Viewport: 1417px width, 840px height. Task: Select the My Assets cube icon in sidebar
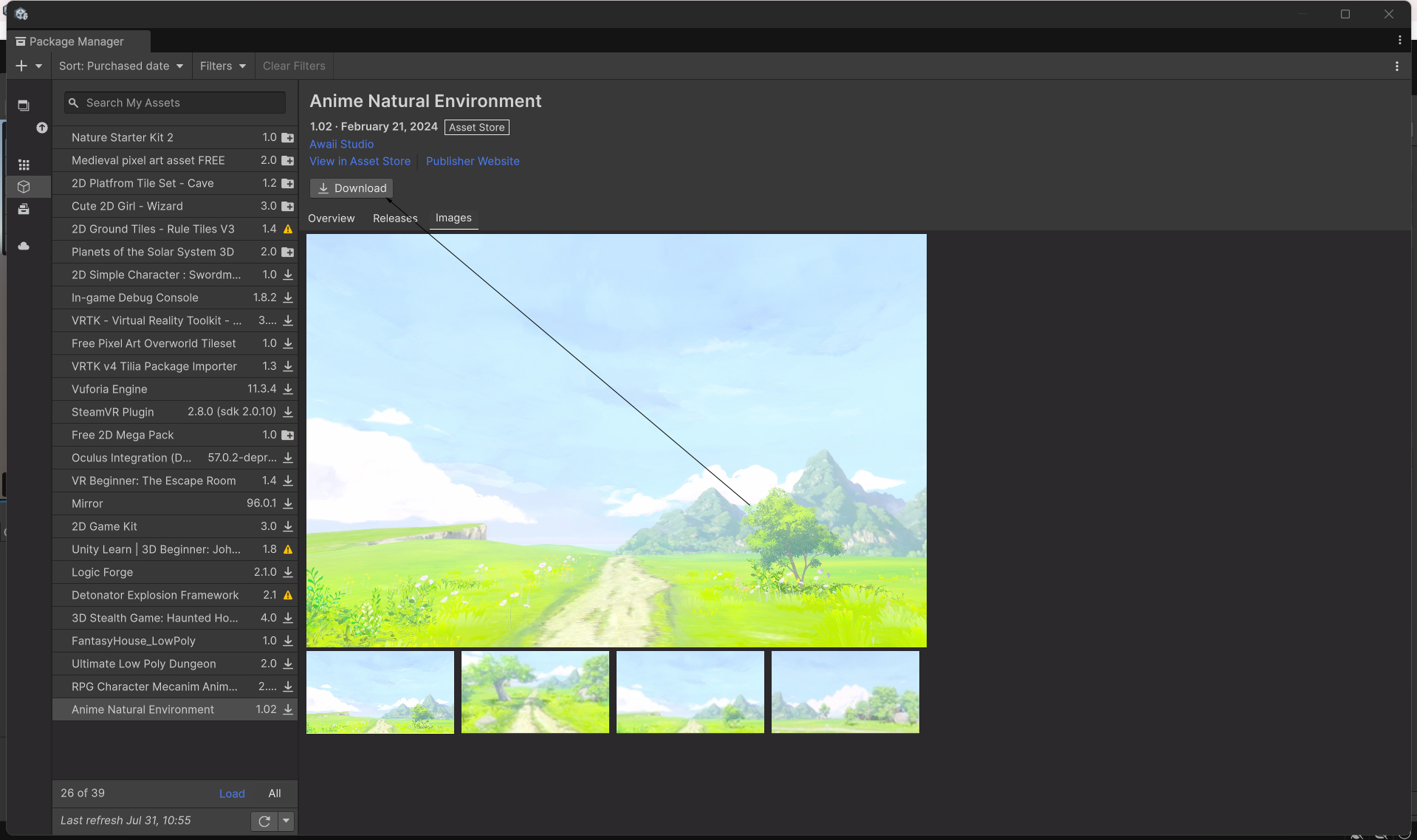coord(24,187)
